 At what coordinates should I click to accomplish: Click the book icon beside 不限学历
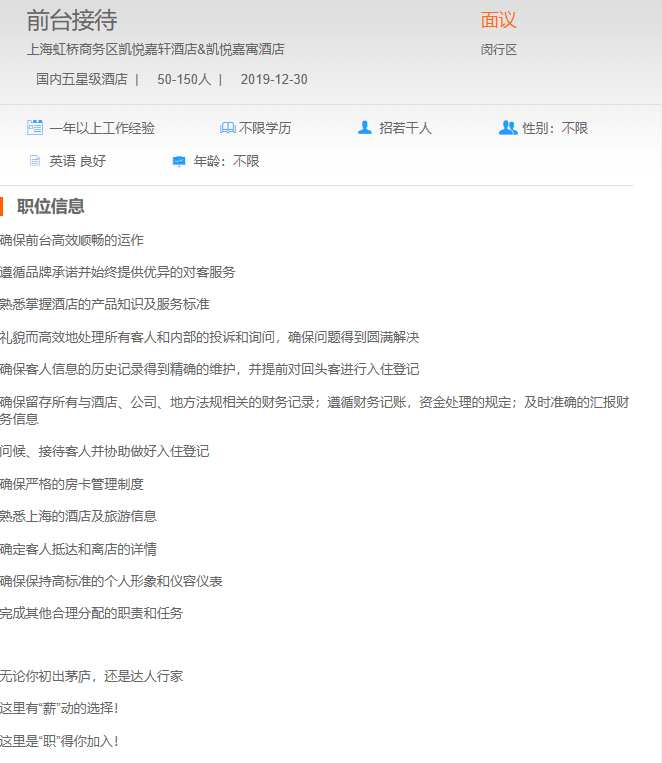[227, 128]
